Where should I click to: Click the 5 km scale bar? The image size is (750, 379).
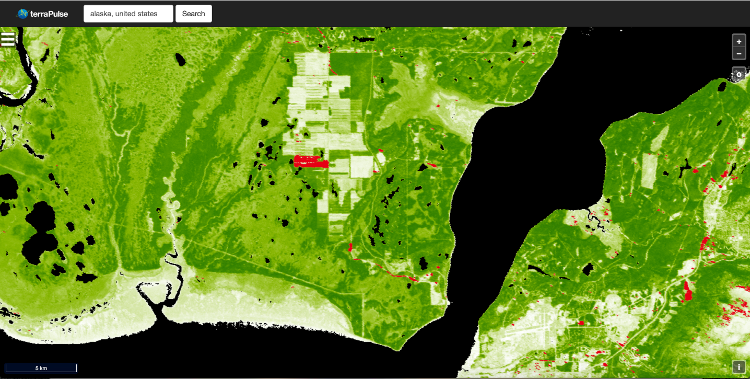click(x=41, y=368)
